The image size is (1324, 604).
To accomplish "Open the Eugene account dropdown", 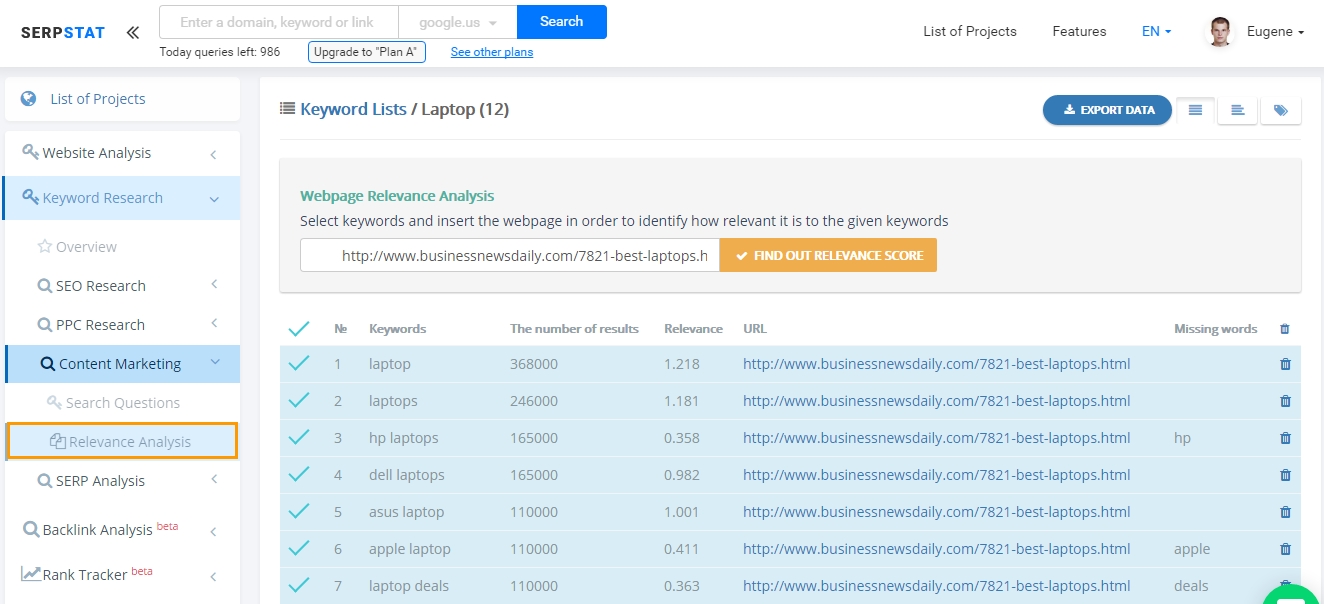I will tap(1276, 32).
